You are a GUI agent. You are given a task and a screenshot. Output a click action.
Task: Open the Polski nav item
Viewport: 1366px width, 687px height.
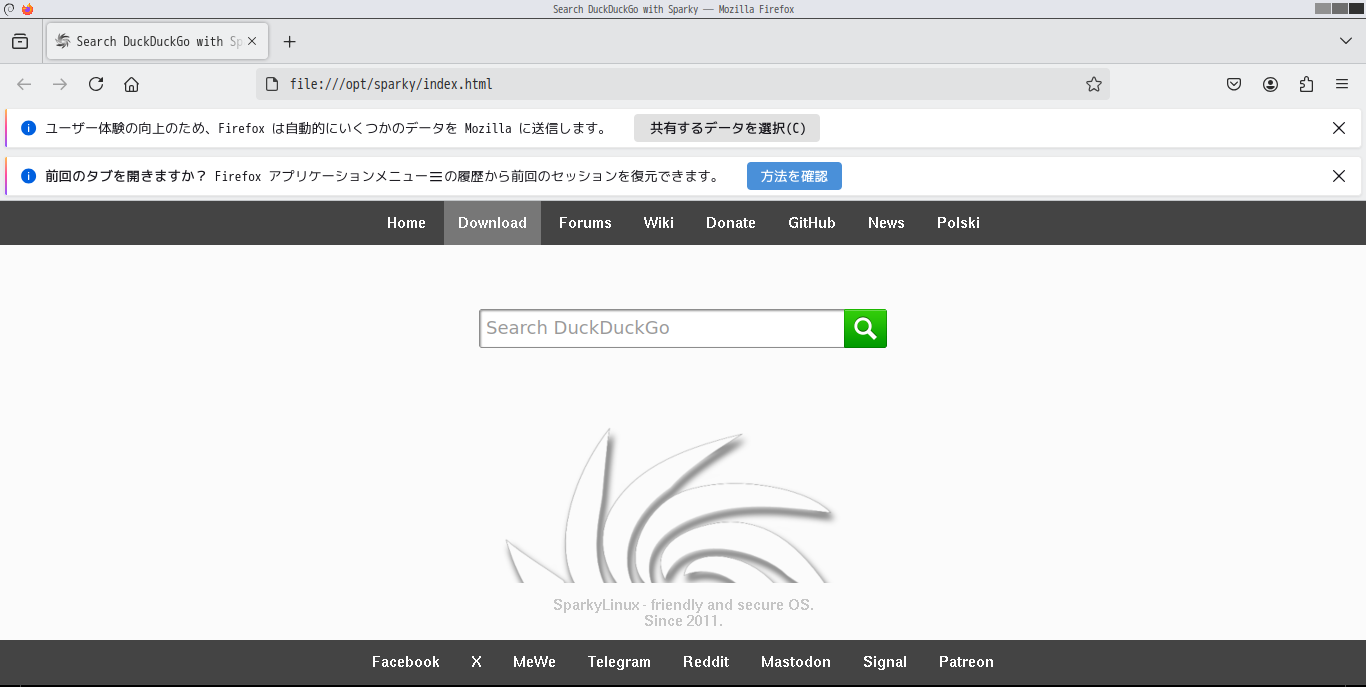click(958, 223)
